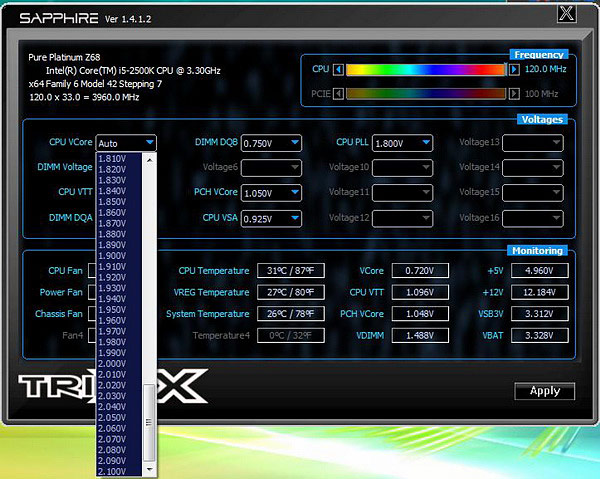600x479 pixels.
Task: Click the +5V 4.960V reading
Action: tap(540, 270)
